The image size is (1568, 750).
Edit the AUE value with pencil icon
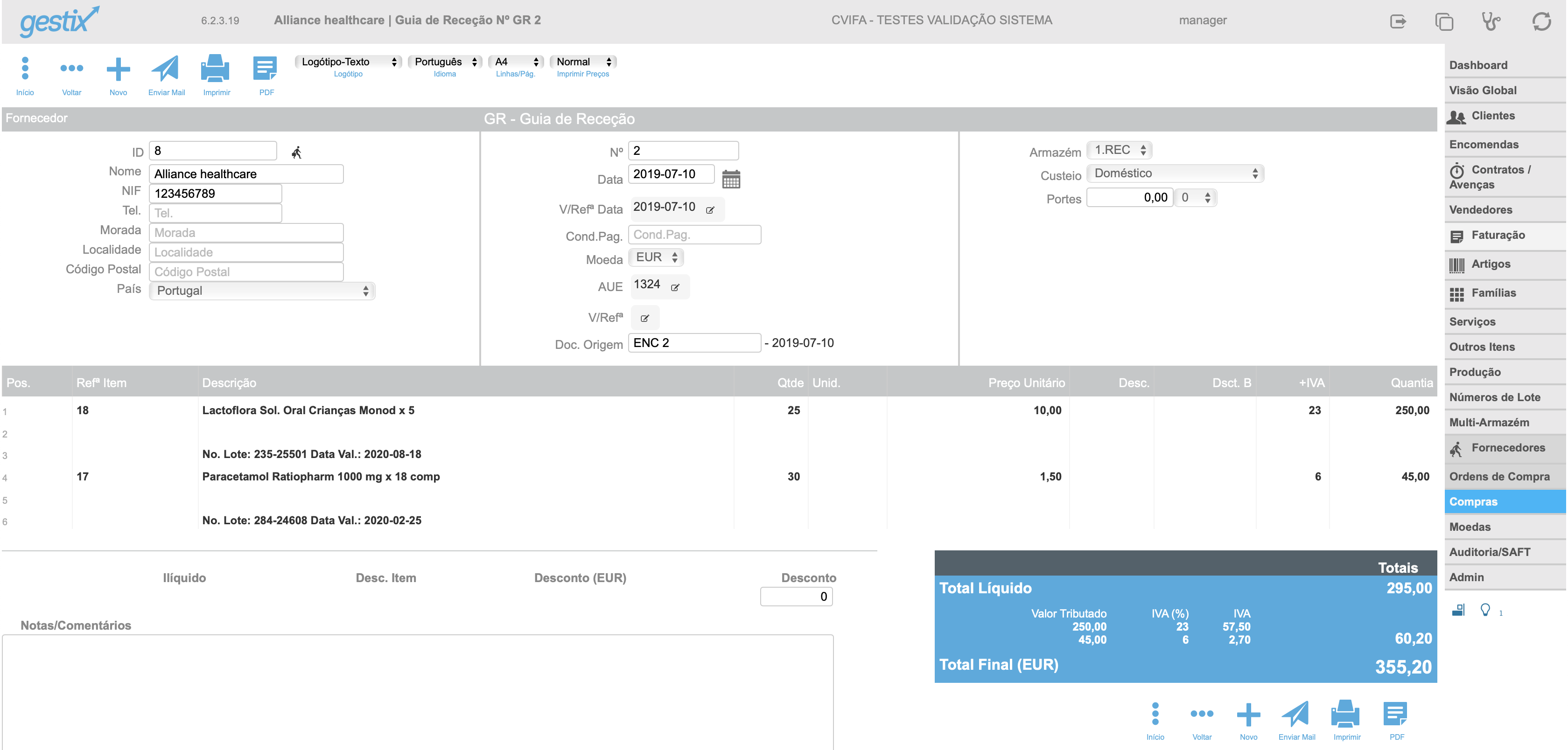point(675,287)
